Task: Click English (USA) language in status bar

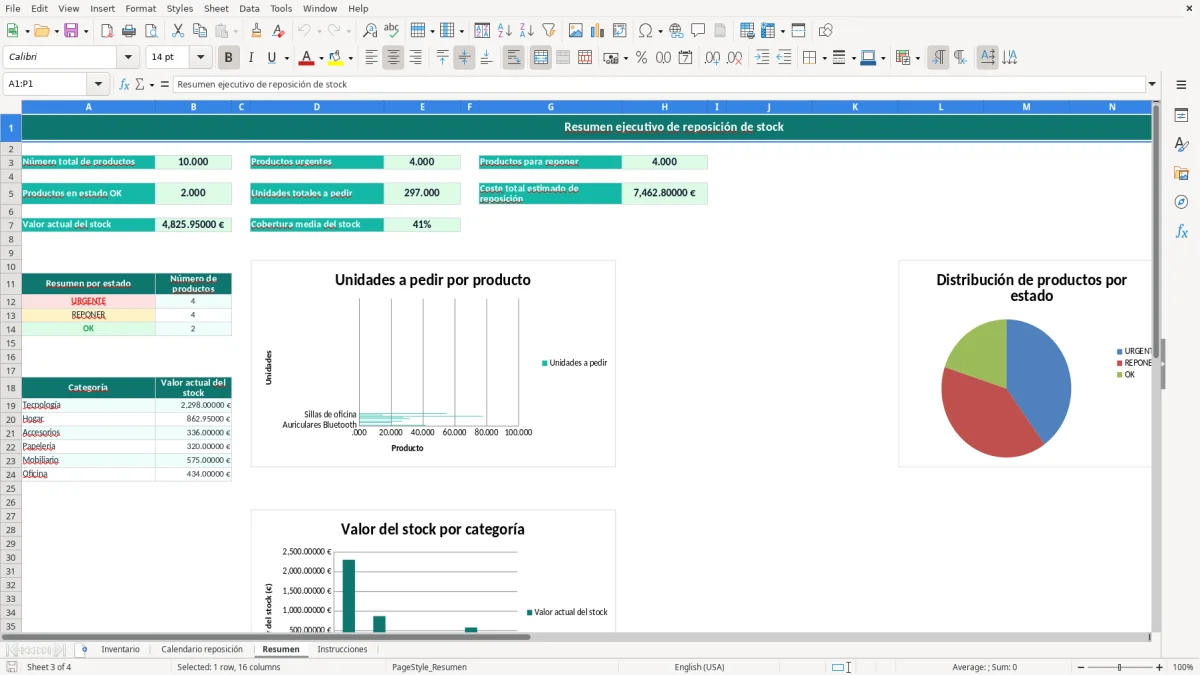Action: pyautogui.click(x=700, y=667)
